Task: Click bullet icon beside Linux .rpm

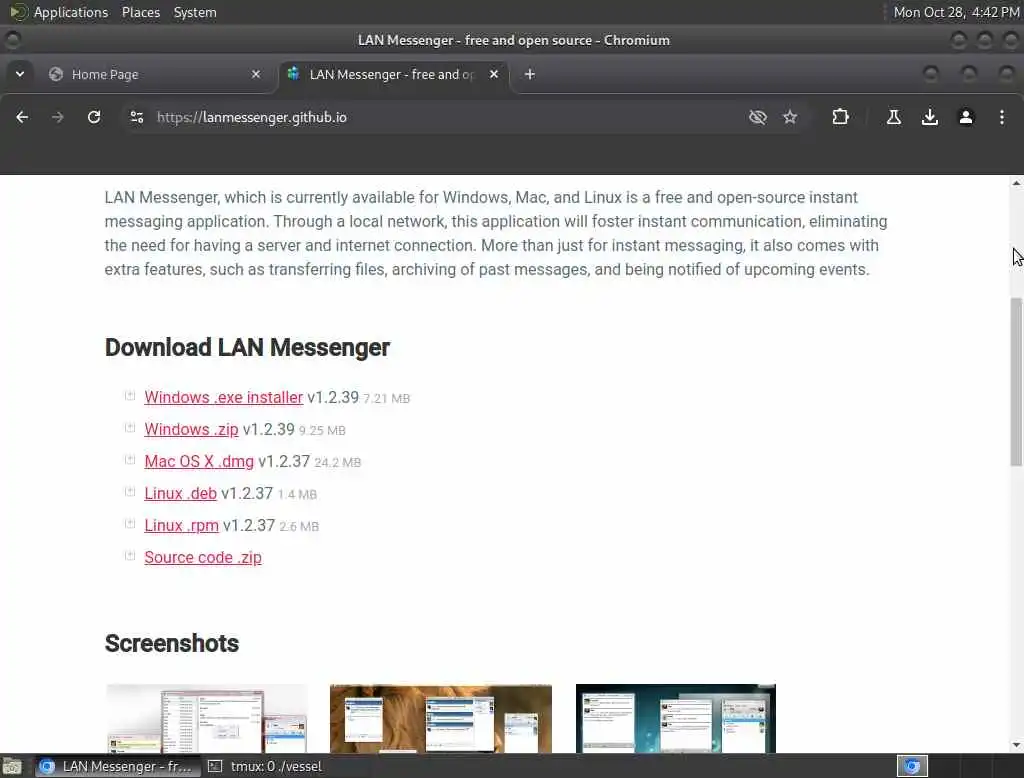Action: [x=130, y=523]
